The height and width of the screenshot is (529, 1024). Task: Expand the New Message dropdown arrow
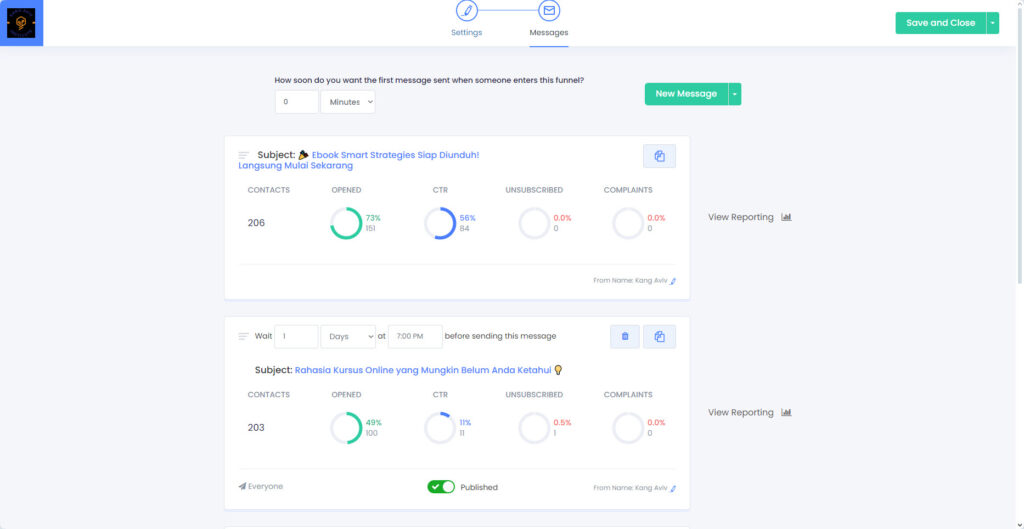(735, 94)
